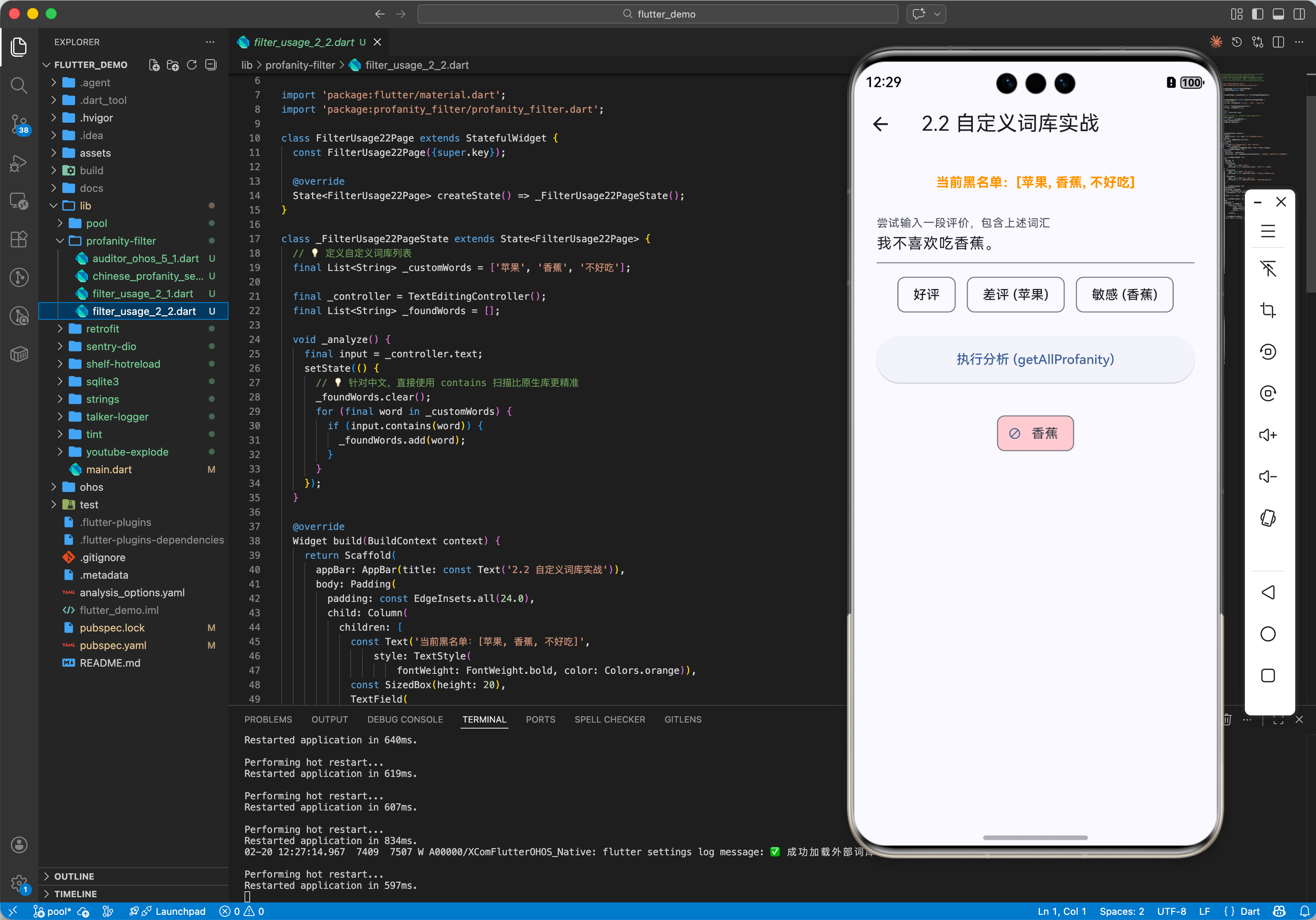The image size is (1316, 920).
Task: Tap the 差评 (苹果) button
Action: (x=1015, y=295)
